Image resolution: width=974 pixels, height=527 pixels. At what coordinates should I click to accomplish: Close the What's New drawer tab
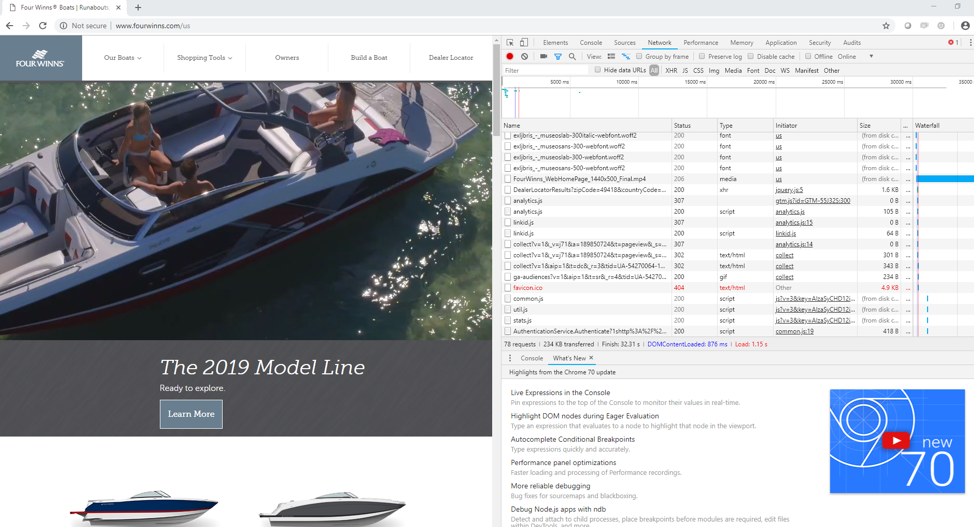pyautogui.click(x=591, y=358)
